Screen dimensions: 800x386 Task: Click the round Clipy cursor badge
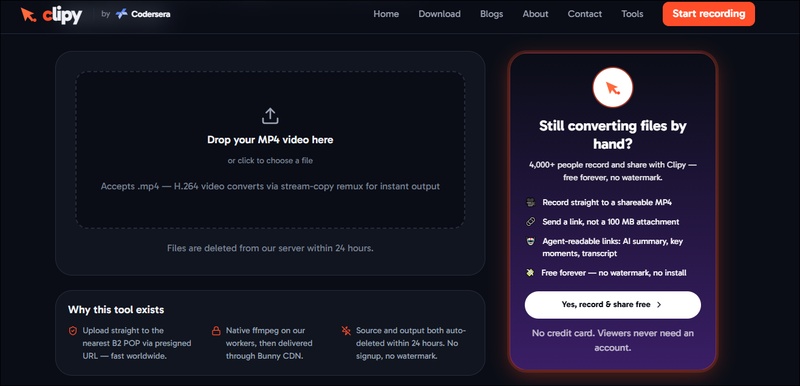coord(613,88)
